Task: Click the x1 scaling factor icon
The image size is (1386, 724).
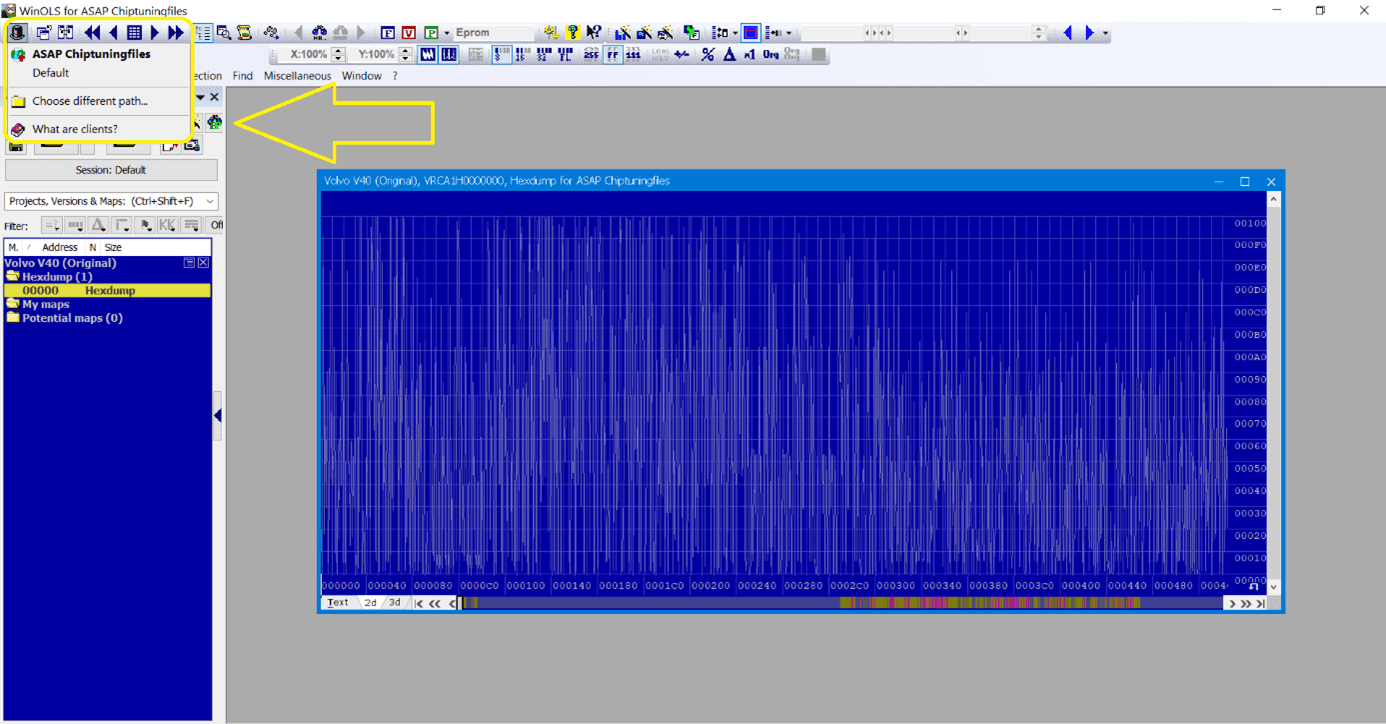Action: (x=748, y=54)
